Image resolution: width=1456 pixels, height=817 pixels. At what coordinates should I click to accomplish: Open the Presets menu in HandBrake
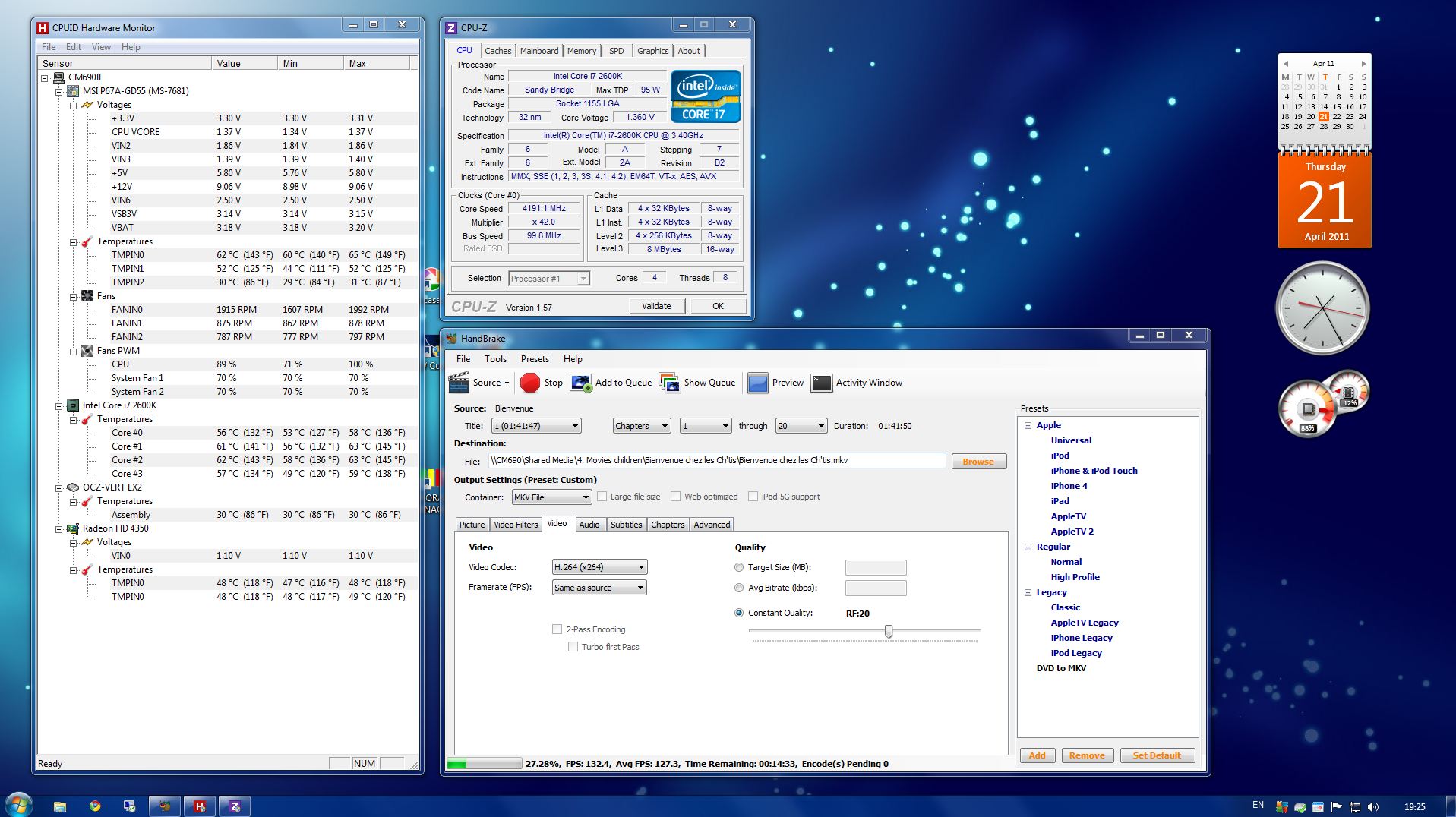click(535, 359)
